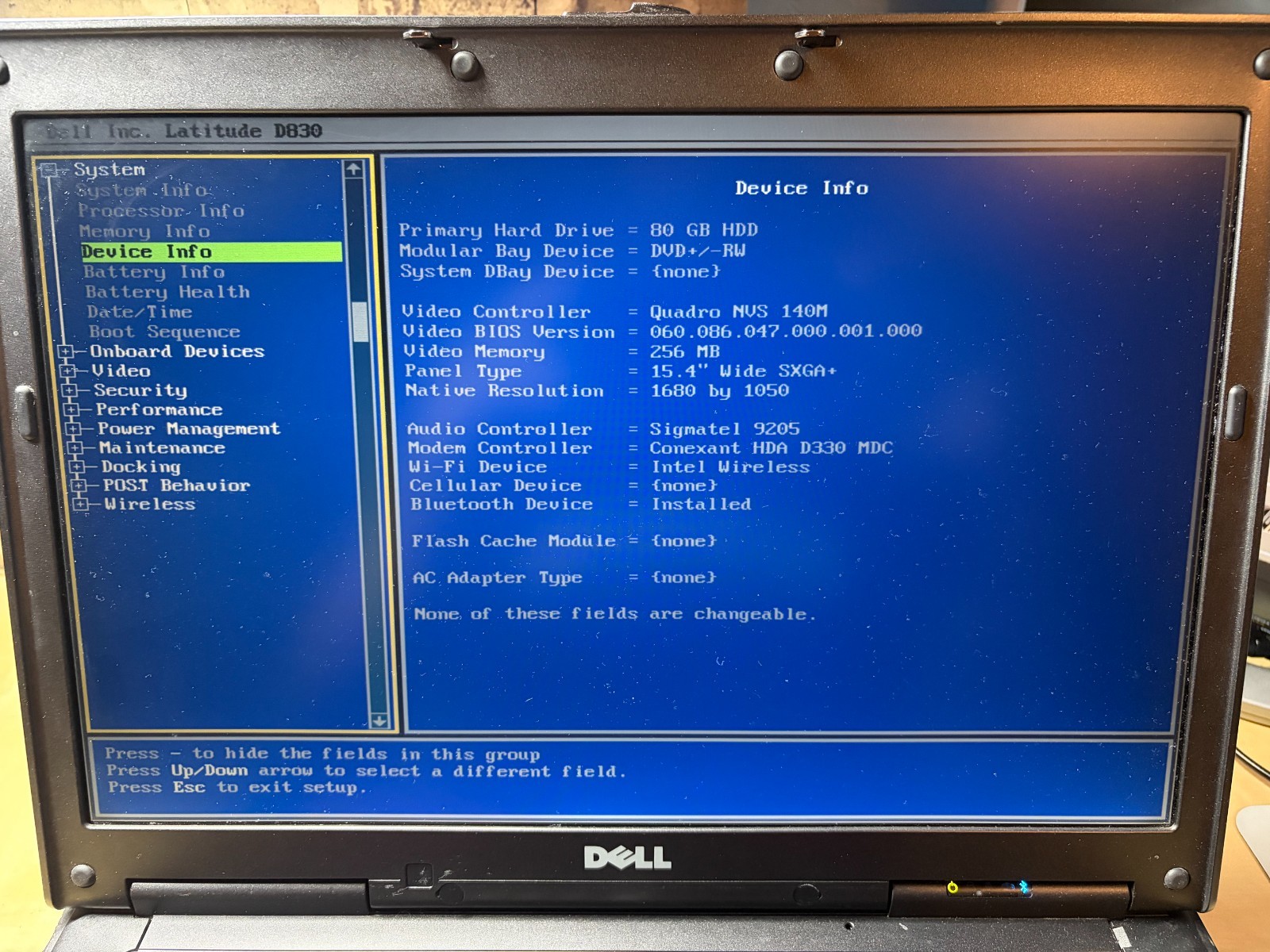The width and height of the screenshot is (1270, 952).
Task: Select Memory Info entry
Action: (145, 232)
